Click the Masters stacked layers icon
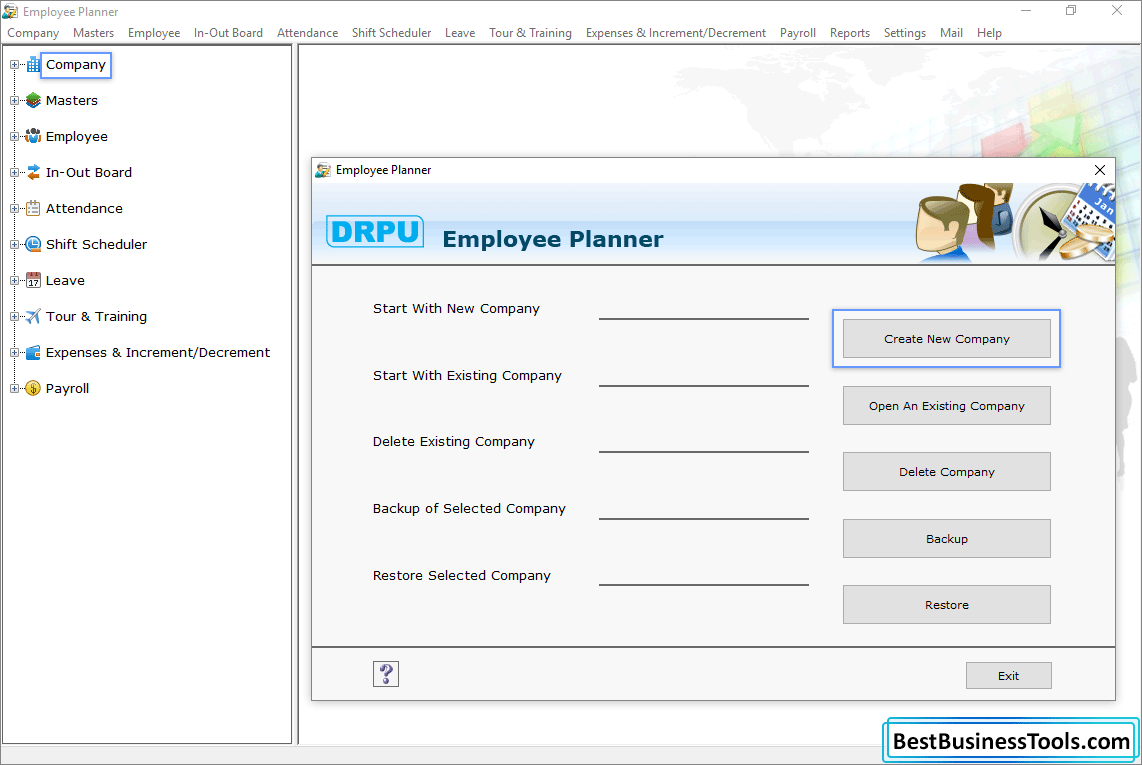The width and height of the screenshot is (1142, 765). [x=34, y=101]
